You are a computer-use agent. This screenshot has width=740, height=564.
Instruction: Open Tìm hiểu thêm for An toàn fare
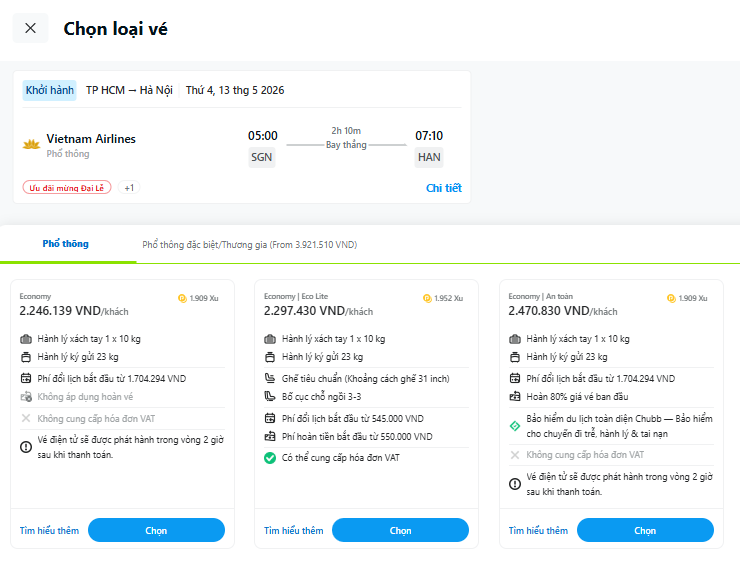point(538,531)
